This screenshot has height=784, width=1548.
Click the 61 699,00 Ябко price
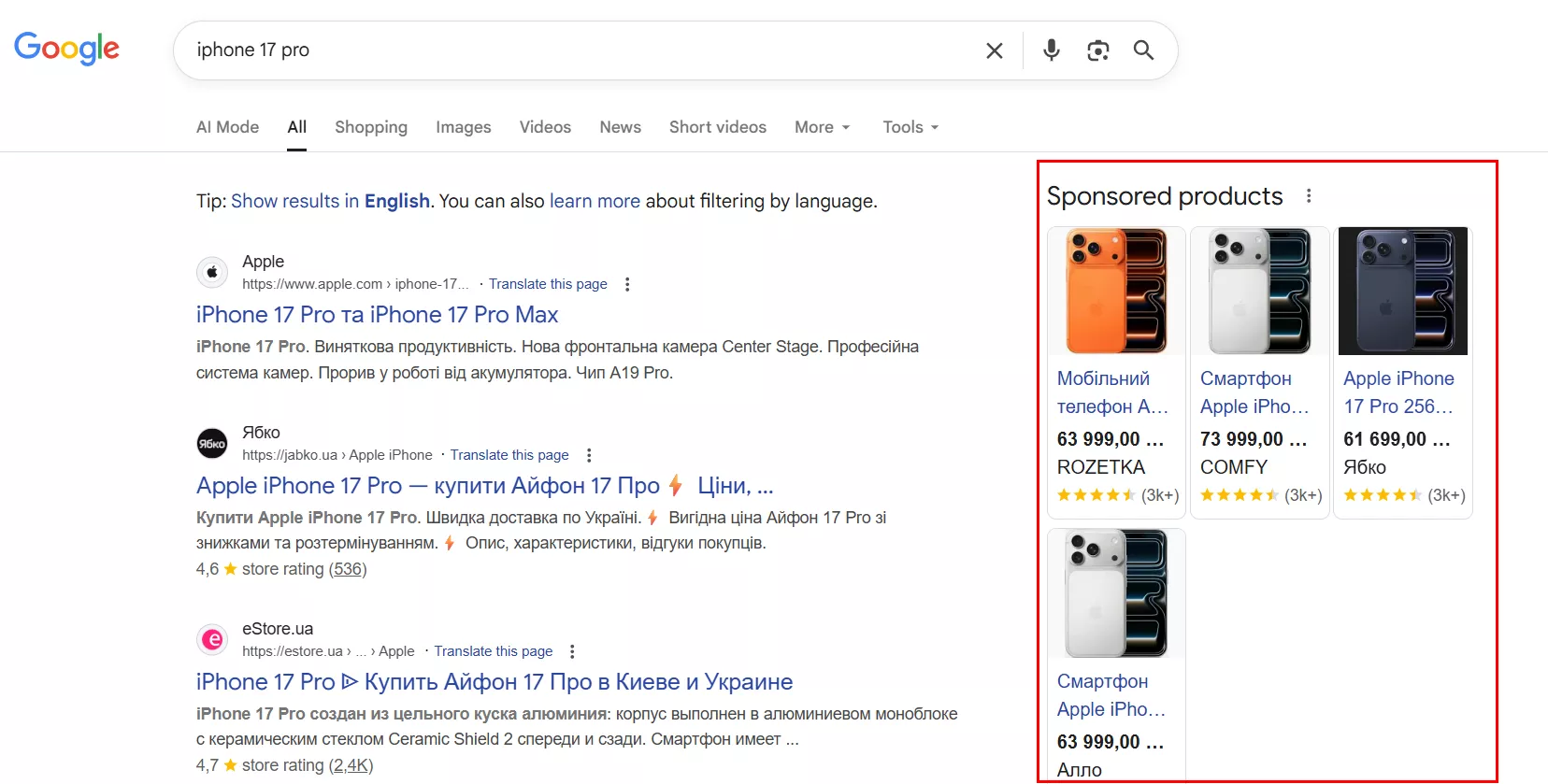1397,439
